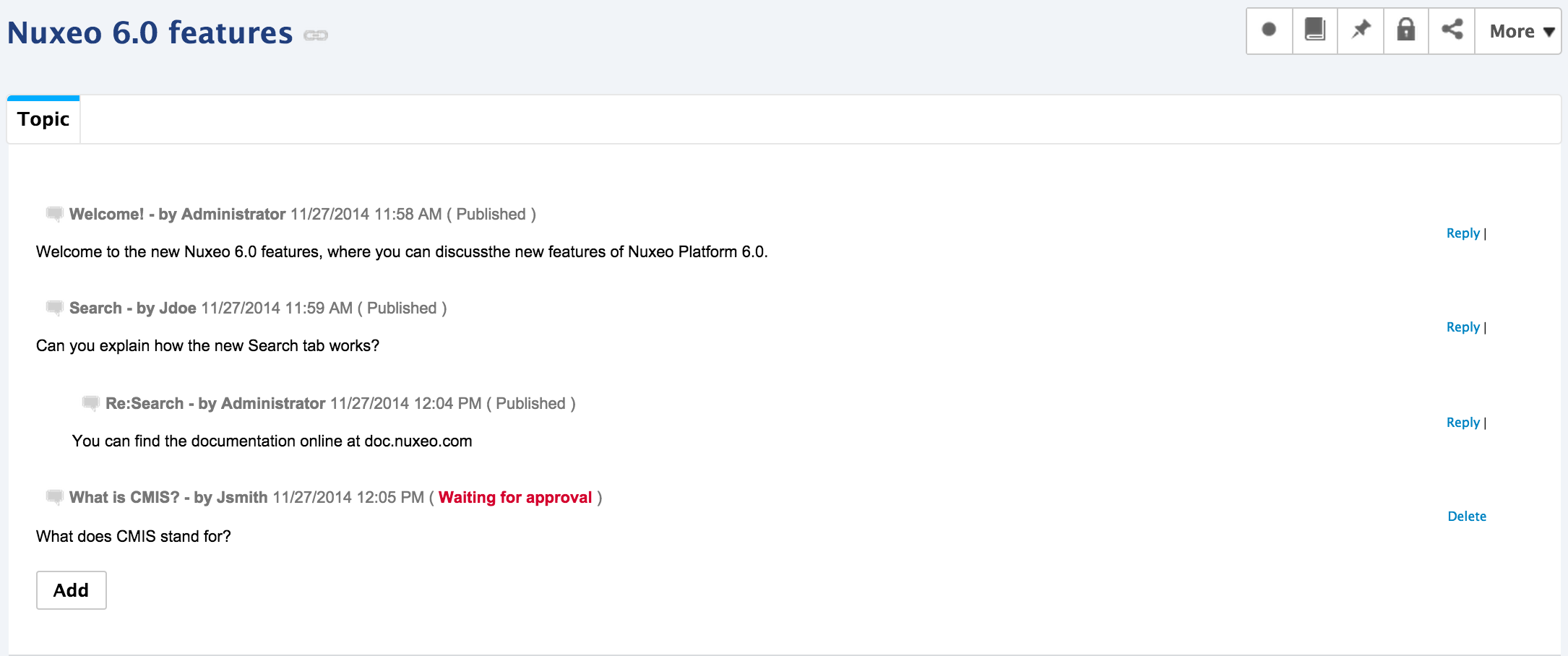
Task: Delete the What is CMIS? post
Action: [1467, 517]
